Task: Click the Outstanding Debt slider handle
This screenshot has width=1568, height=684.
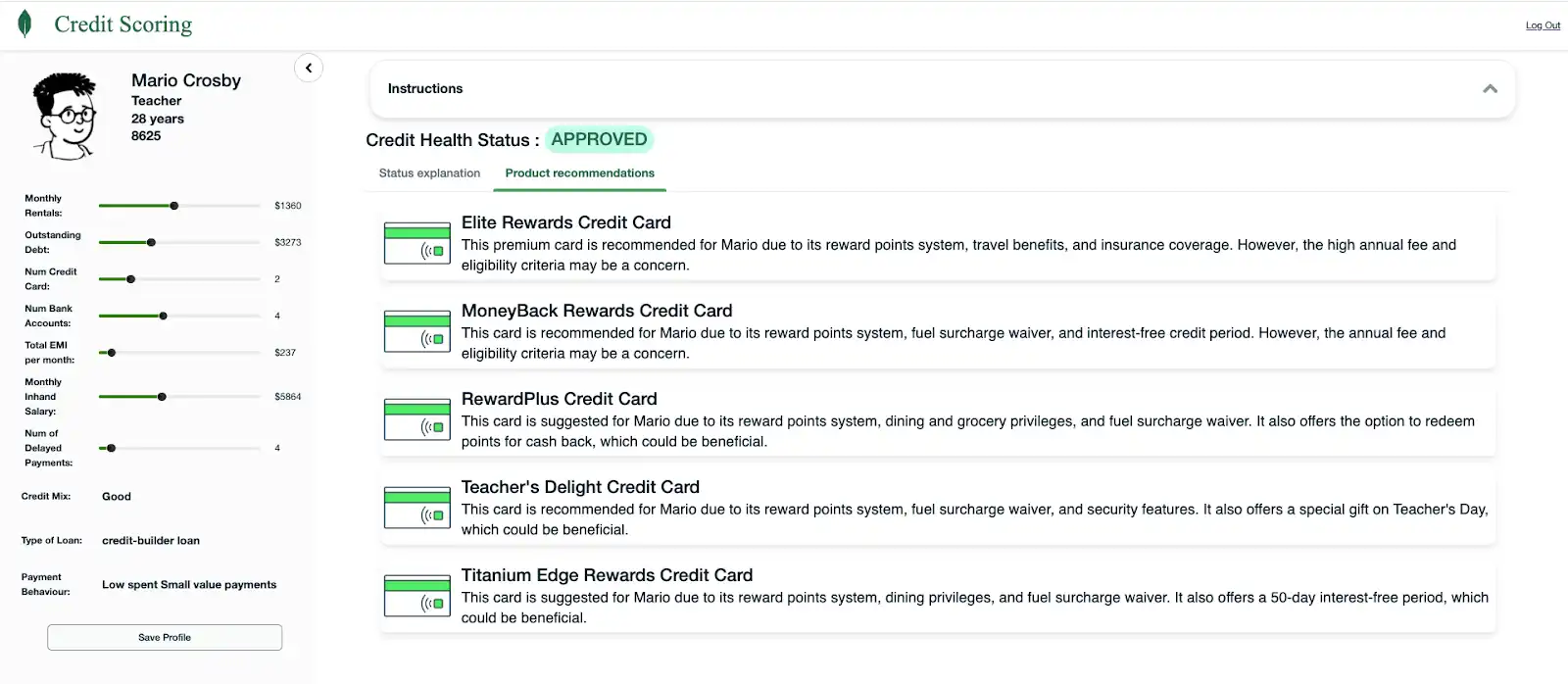Action: pos(151,242)
